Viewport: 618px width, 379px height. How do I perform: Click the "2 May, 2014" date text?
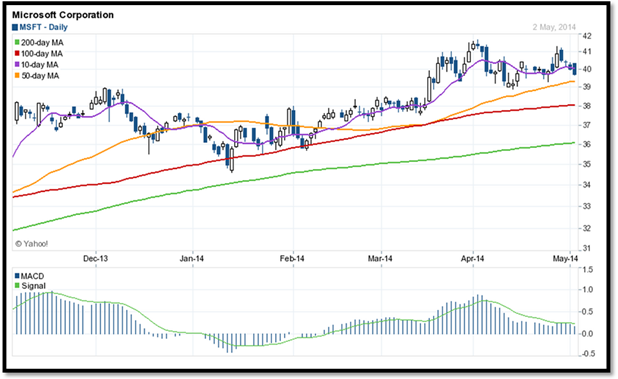554,27
